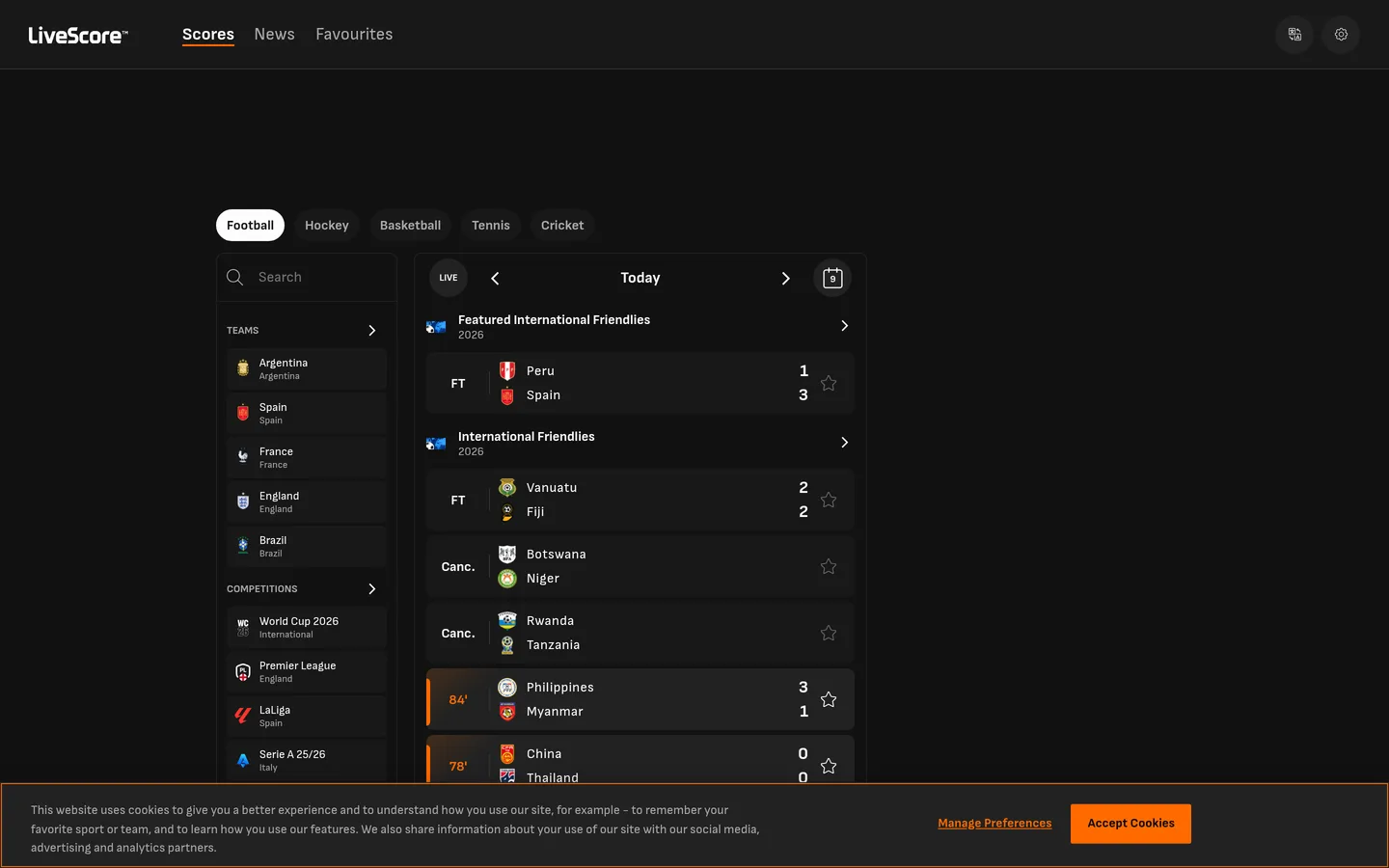Open the News tab
This screenshot has width=1389, height=868.
pyautogui.click(x=275, y=35)
